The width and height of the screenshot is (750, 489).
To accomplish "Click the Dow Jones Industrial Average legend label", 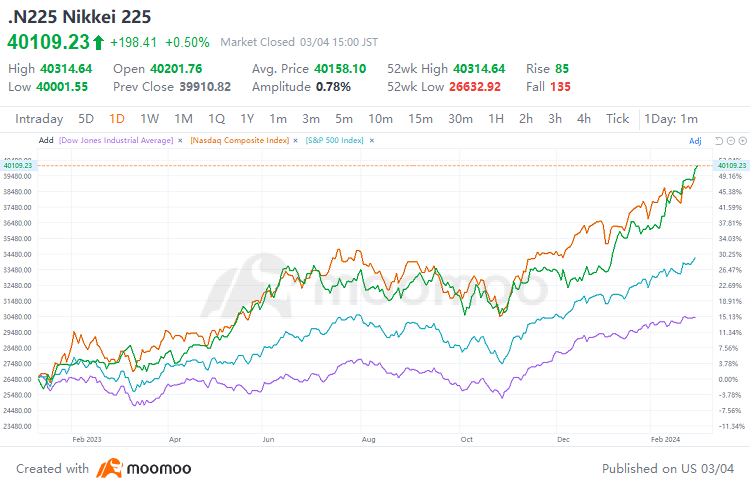I will pyautogui.click(x=116, y=140).
